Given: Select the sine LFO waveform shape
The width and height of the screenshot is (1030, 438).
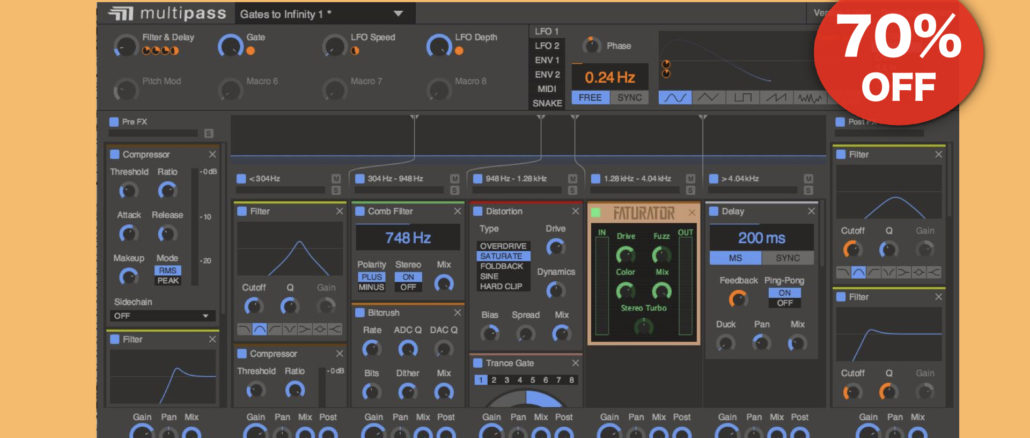Looking at the screenshot, I should pos(675,97).
